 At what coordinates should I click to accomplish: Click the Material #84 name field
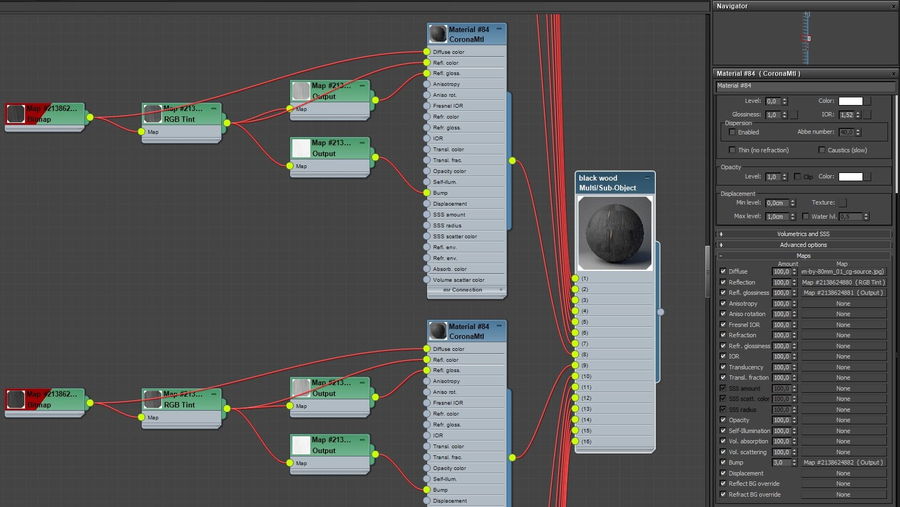click(x=804, y=86)
